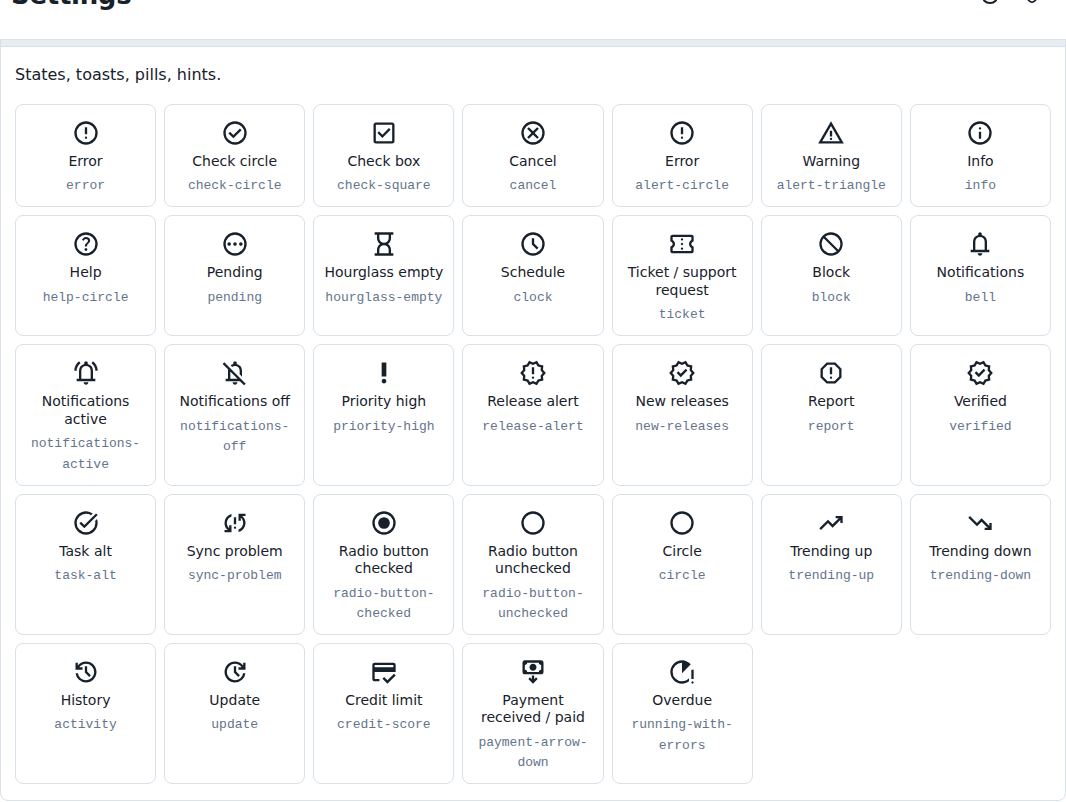The height and width of the screenshot is (802, 1066).
Task: Click the Priority high exclamation icon
Action: point(383,373)
